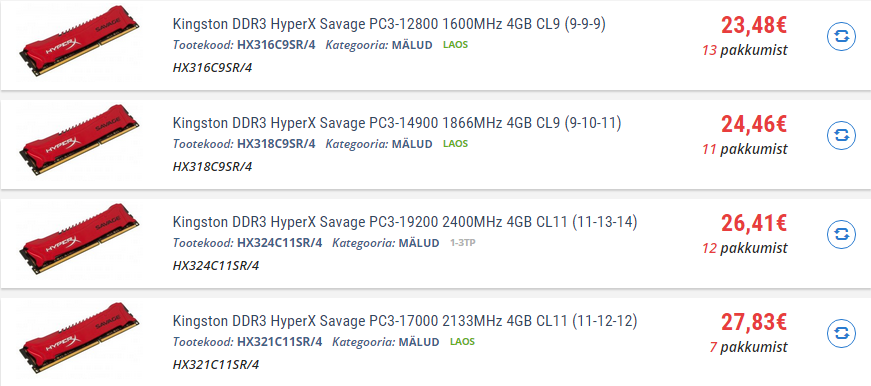Open Kingston HyperX Savage PC3-19200 2400MHz title

pyautogui.click(x=404, y=222)
